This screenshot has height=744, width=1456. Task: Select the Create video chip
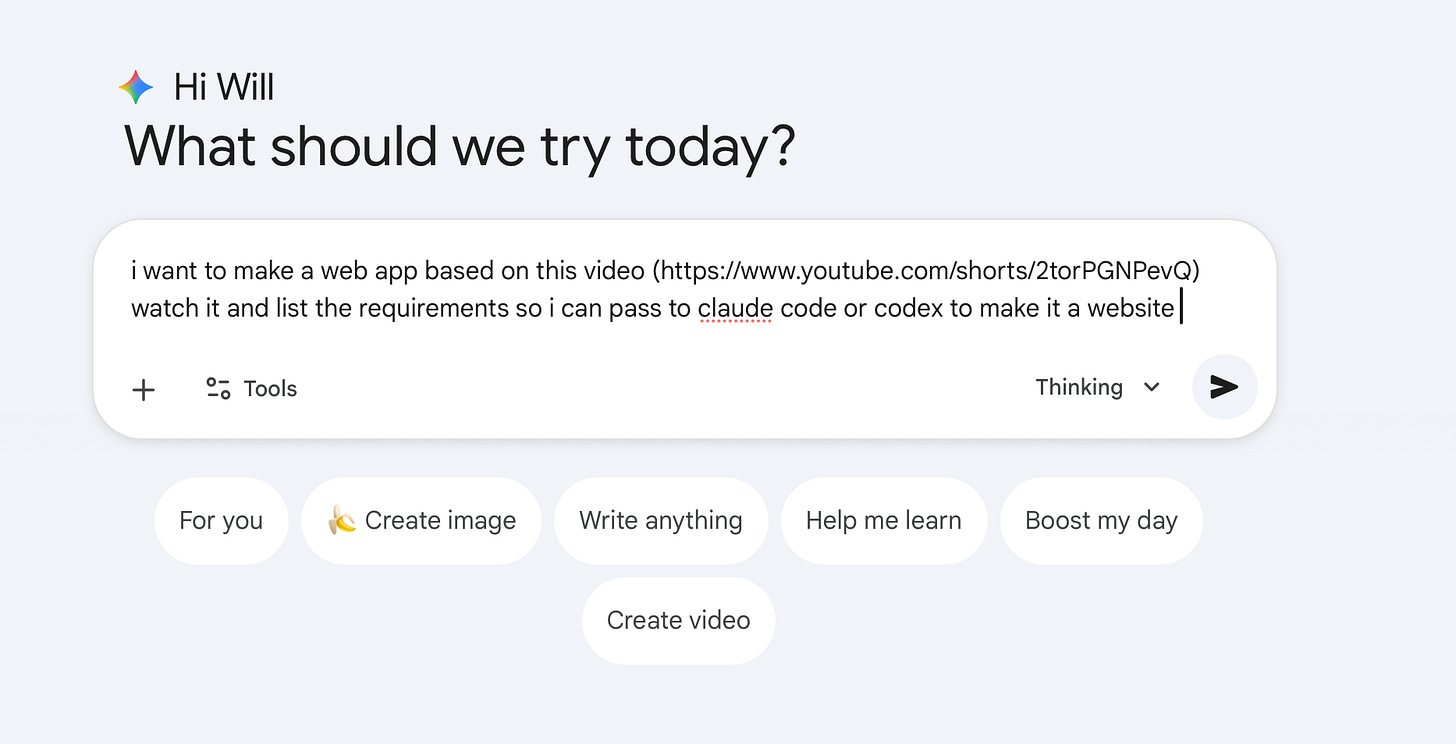[678, 620]
